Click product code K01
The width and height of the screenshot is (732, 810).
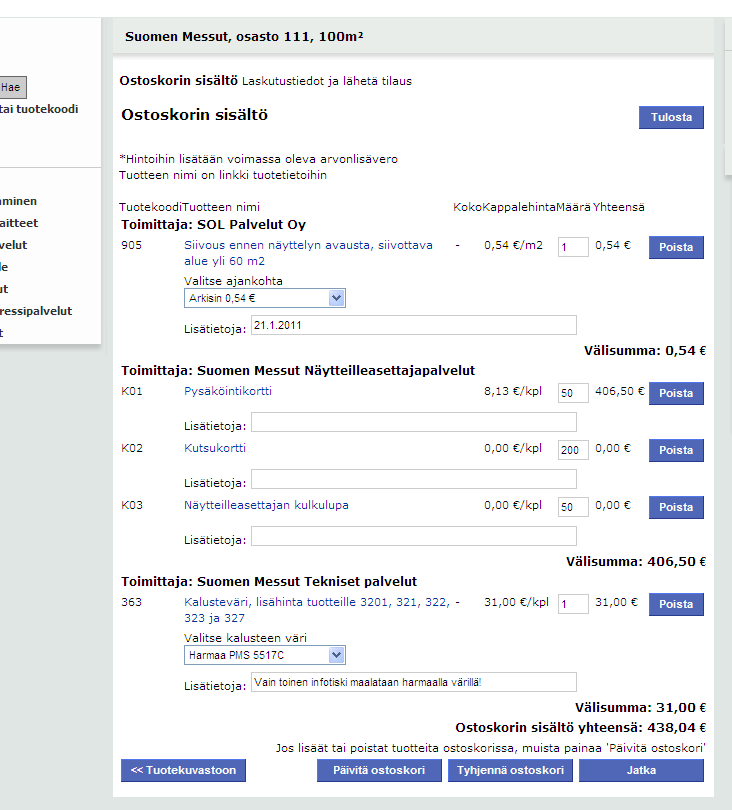[132, 391]
